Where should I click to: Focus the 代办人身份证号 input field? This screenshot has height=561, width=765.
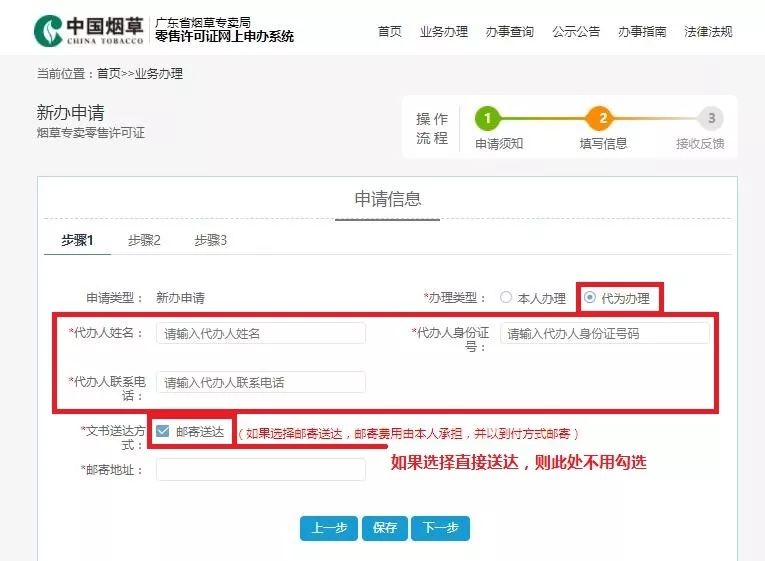point(604,333)
